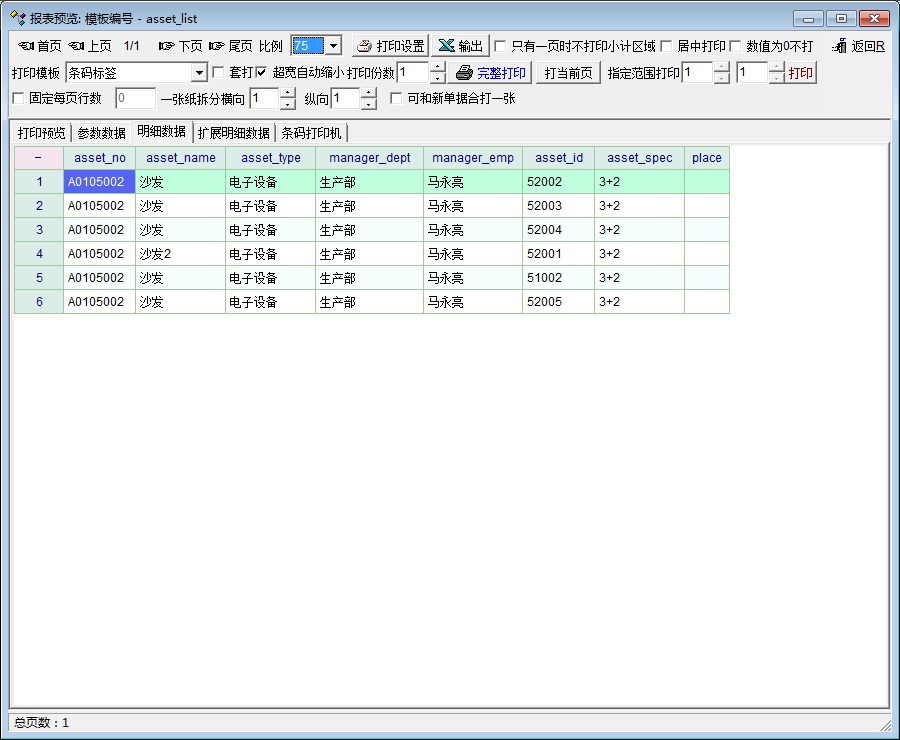Viewport: 900px width, 740px height.
Task: Click the print current page (打当前页) button
Action: pyautogui.click(x=568, y=73)
